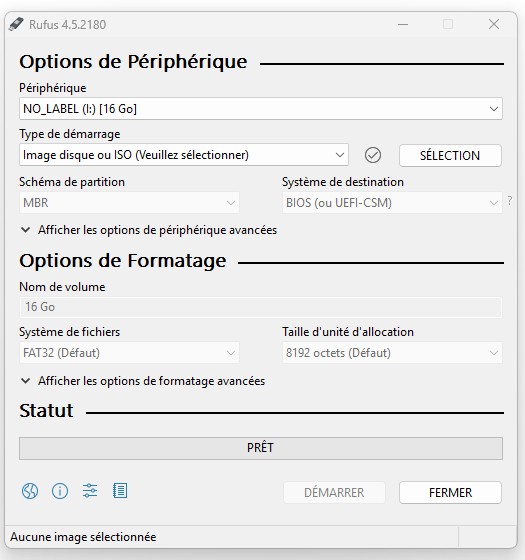Click the SÉLECTION button
This screenshot has height=560, width=525.
(450, 155)
